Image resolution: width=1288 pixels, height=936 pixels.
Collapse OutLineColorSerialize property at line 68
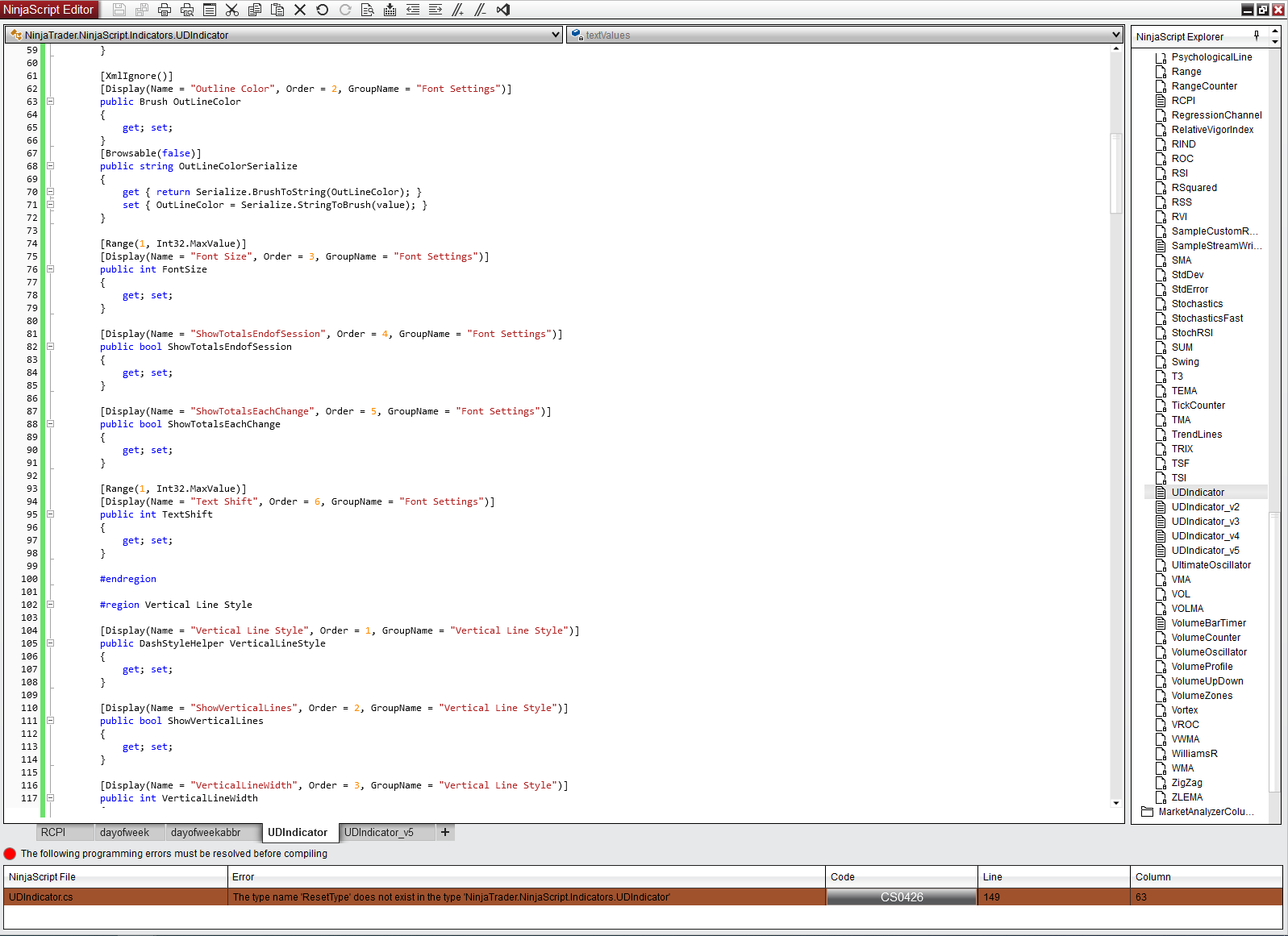click(50, 166)
